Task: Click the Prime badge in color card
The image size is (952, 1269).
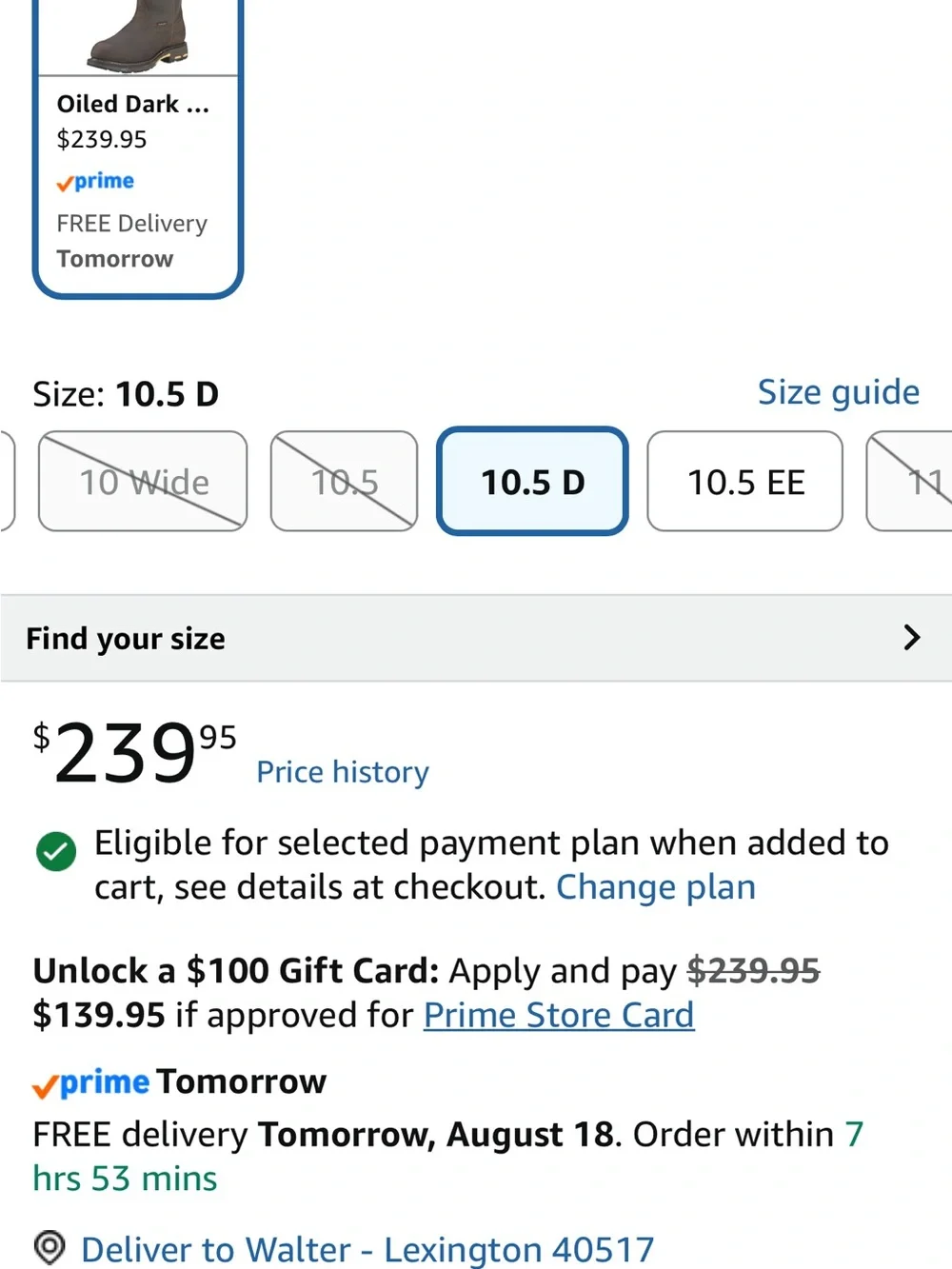Action: tap(95, 181)
